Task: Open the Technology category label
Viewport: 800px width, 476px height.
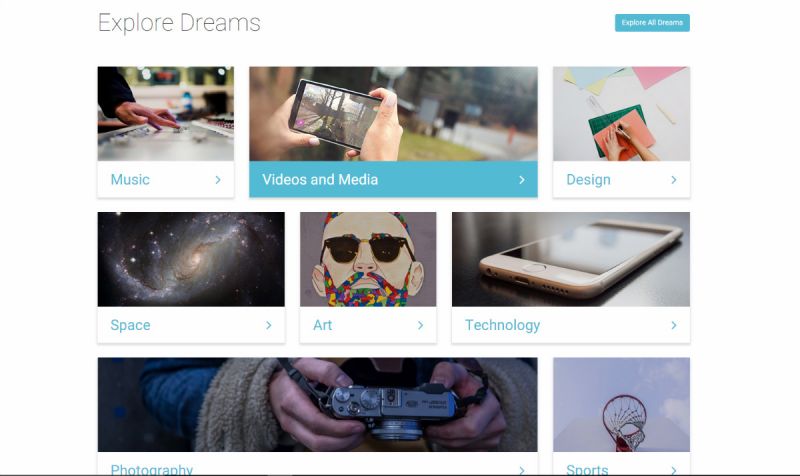Action: coord(502,325)
